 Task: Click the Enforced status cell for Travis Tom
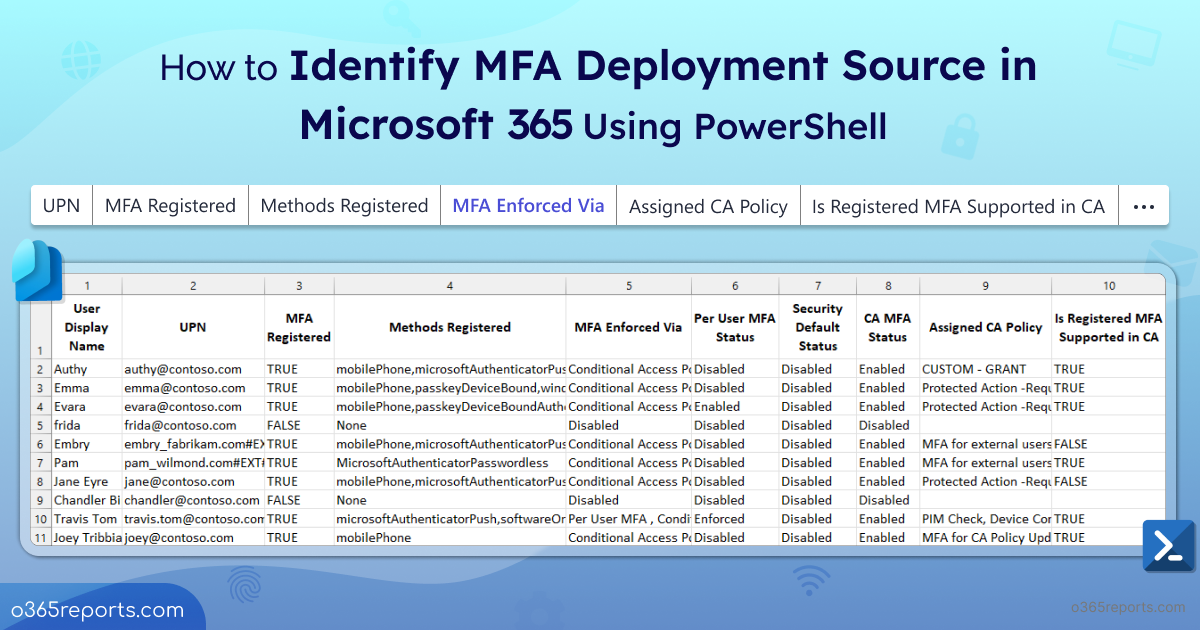(719, 519)
